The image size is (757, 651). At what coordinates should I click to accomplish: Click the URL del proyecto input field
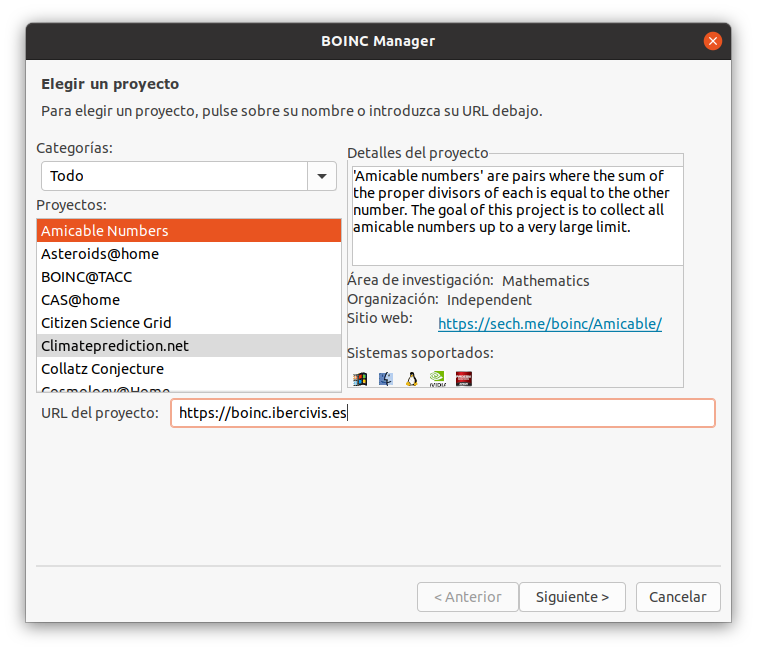pyautogui.click(x=443, y=413)
